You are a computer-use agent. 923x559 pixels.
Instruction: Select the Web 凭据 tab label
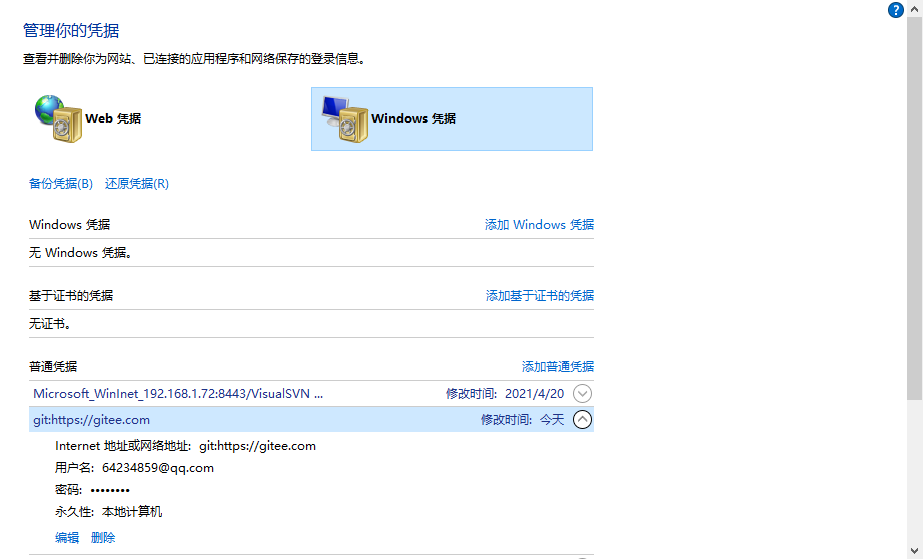coord(113,118)
